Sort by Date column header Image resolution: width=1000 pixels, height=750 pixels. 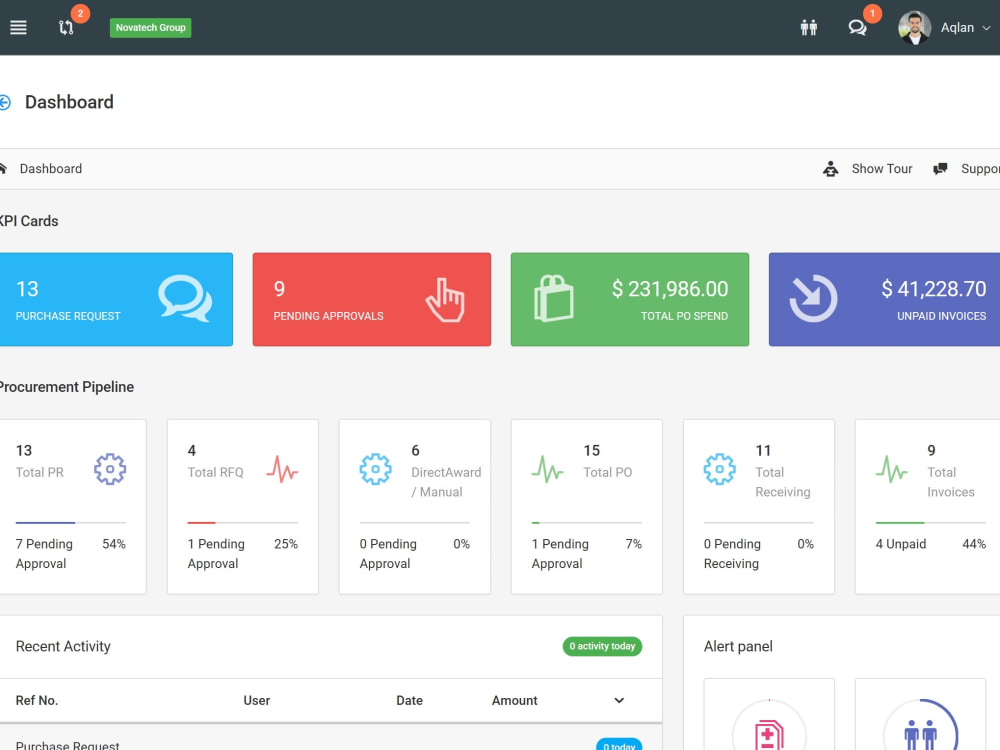409,700
